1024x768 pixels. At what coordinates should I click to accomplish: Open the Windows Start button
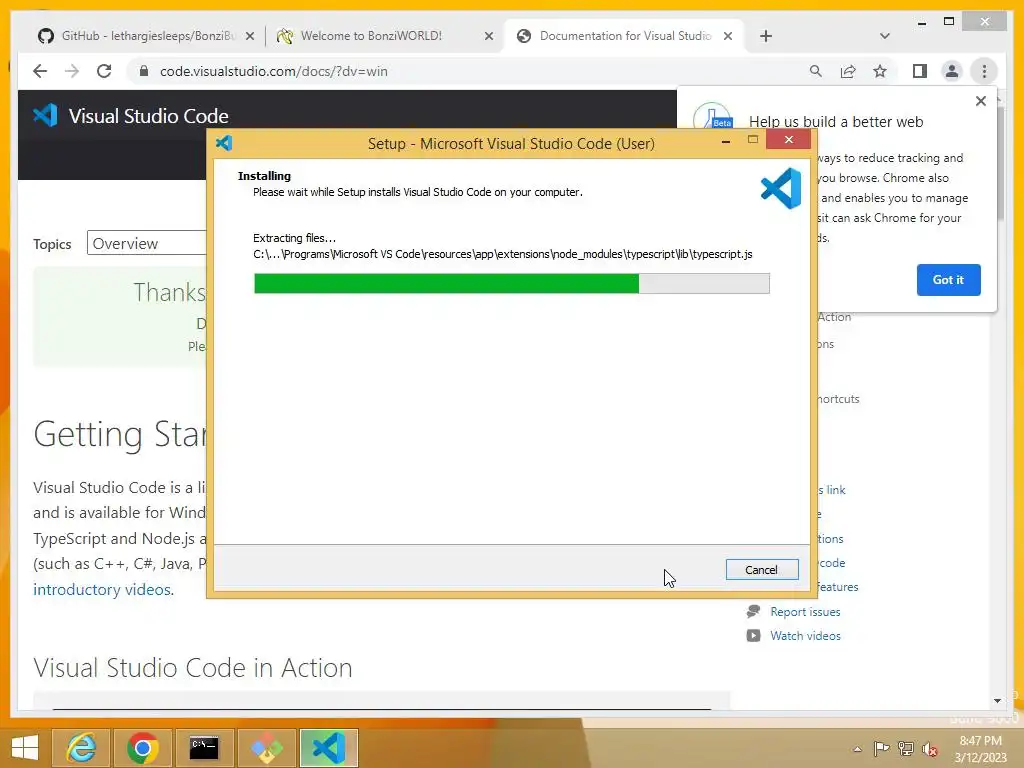[25, 748]
